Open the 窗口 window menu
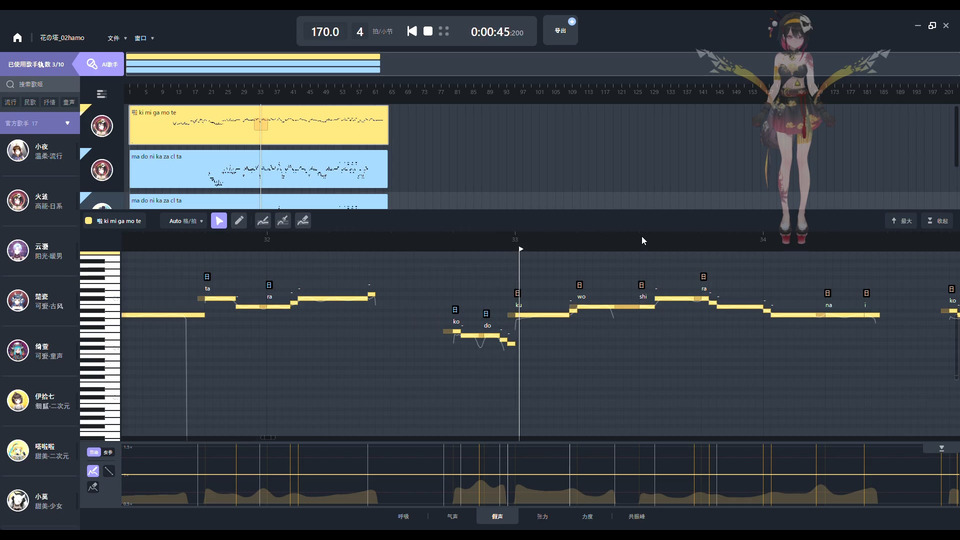The image size is (960, 540). 144,38
